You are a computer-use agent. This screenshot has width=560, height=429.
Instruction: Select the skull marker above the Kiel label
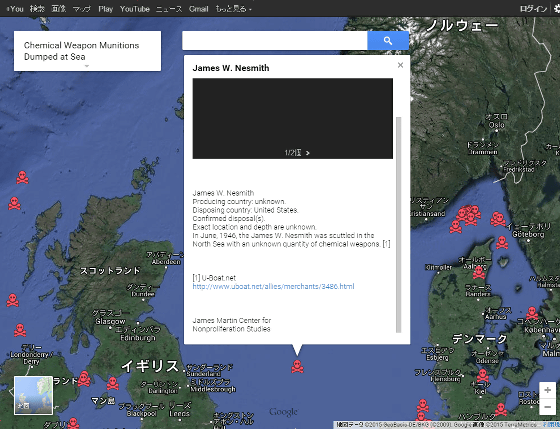482,376
